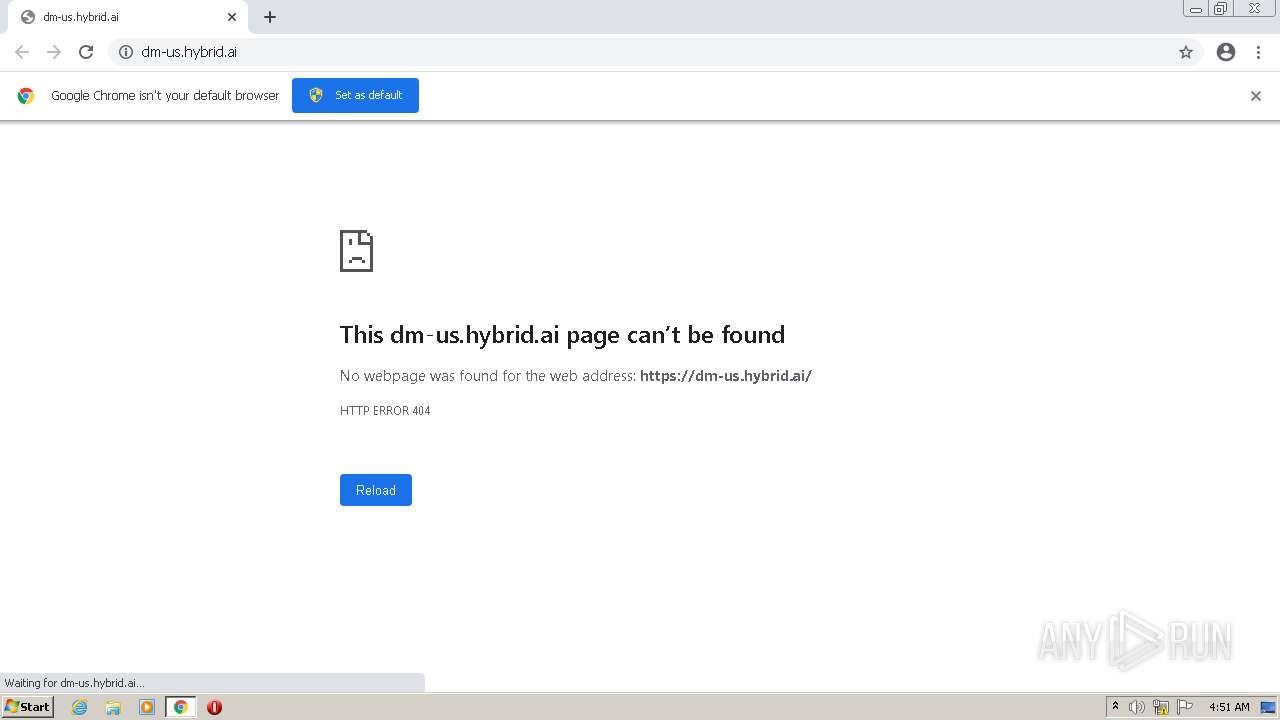Bookmark this page with star icon

tap(1186, 52)
